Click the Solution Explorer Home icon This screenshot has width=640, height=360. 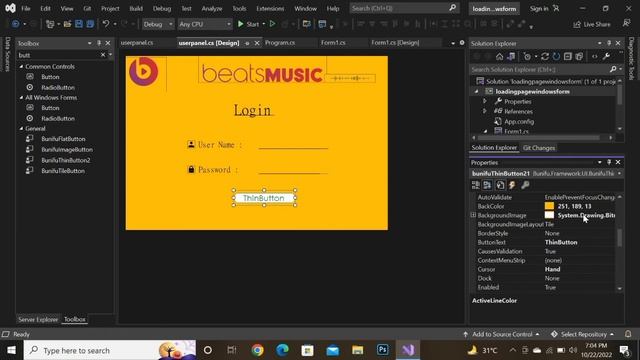[x=500, y=56]
